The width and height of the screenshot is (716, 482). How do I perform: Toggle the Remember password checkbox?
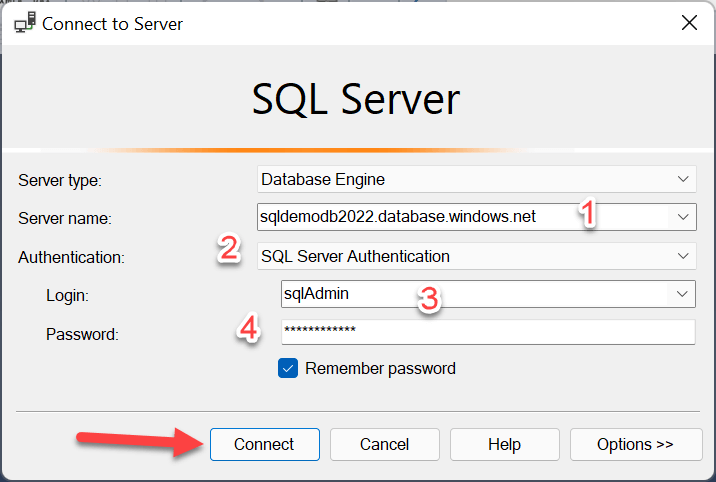pyautogui.click(x=288, y=368)
